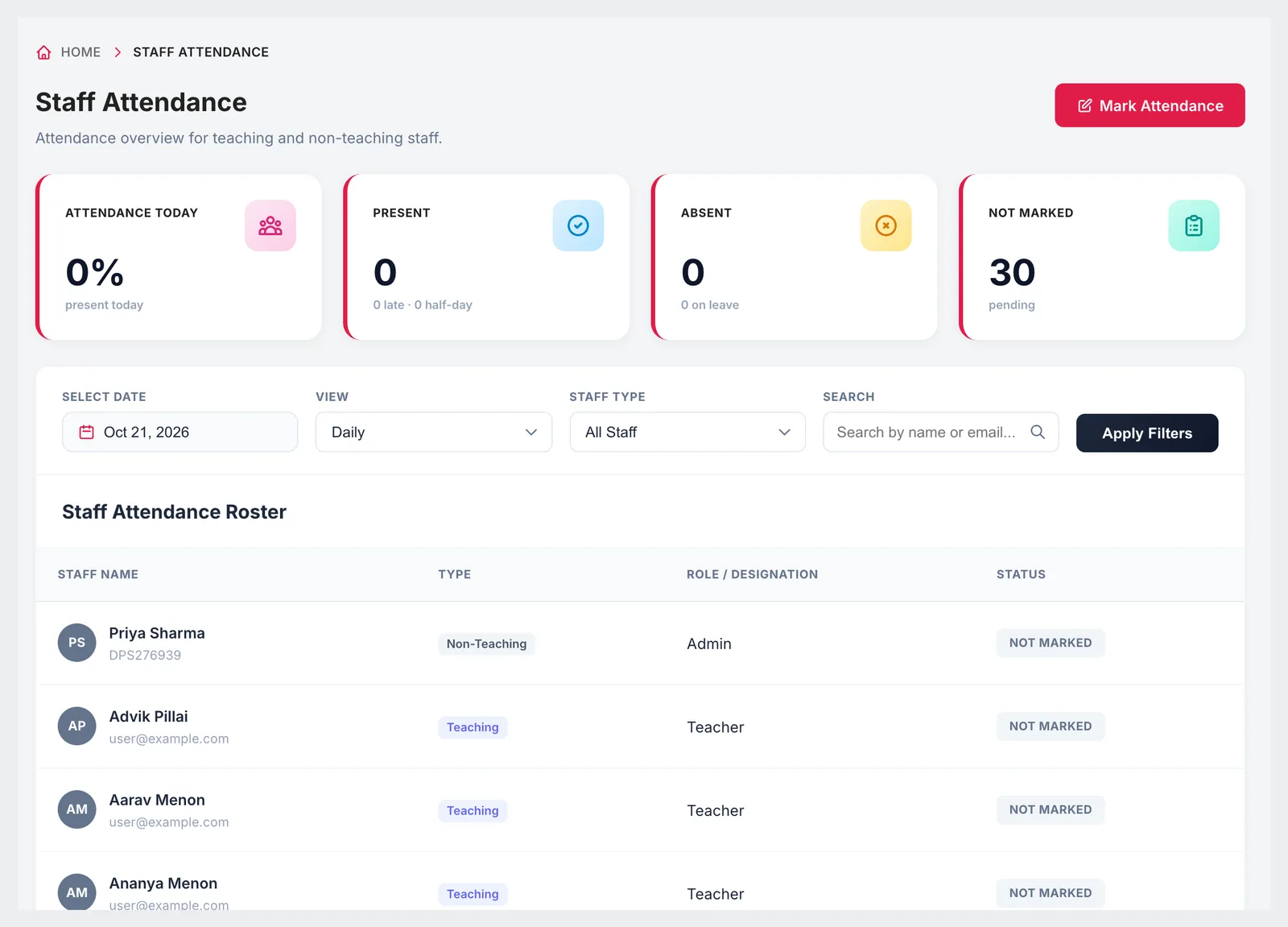Viewport: 1288px width, 927px height.
Task: Click the calendar icon in date field
Action: pyautogui.click(x=86, y=432)
